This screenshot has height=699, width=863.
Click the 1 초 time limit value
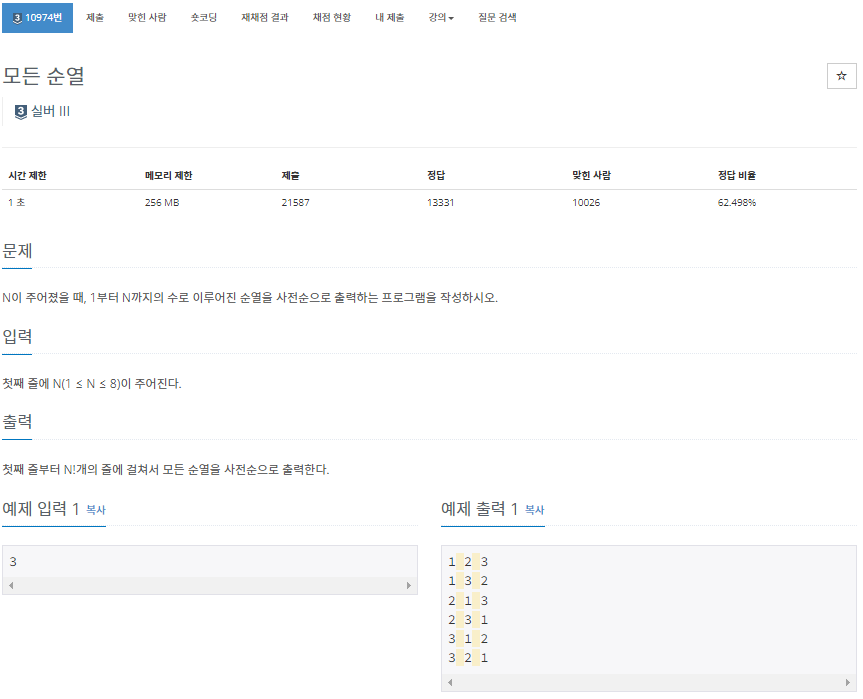(17, 203)
